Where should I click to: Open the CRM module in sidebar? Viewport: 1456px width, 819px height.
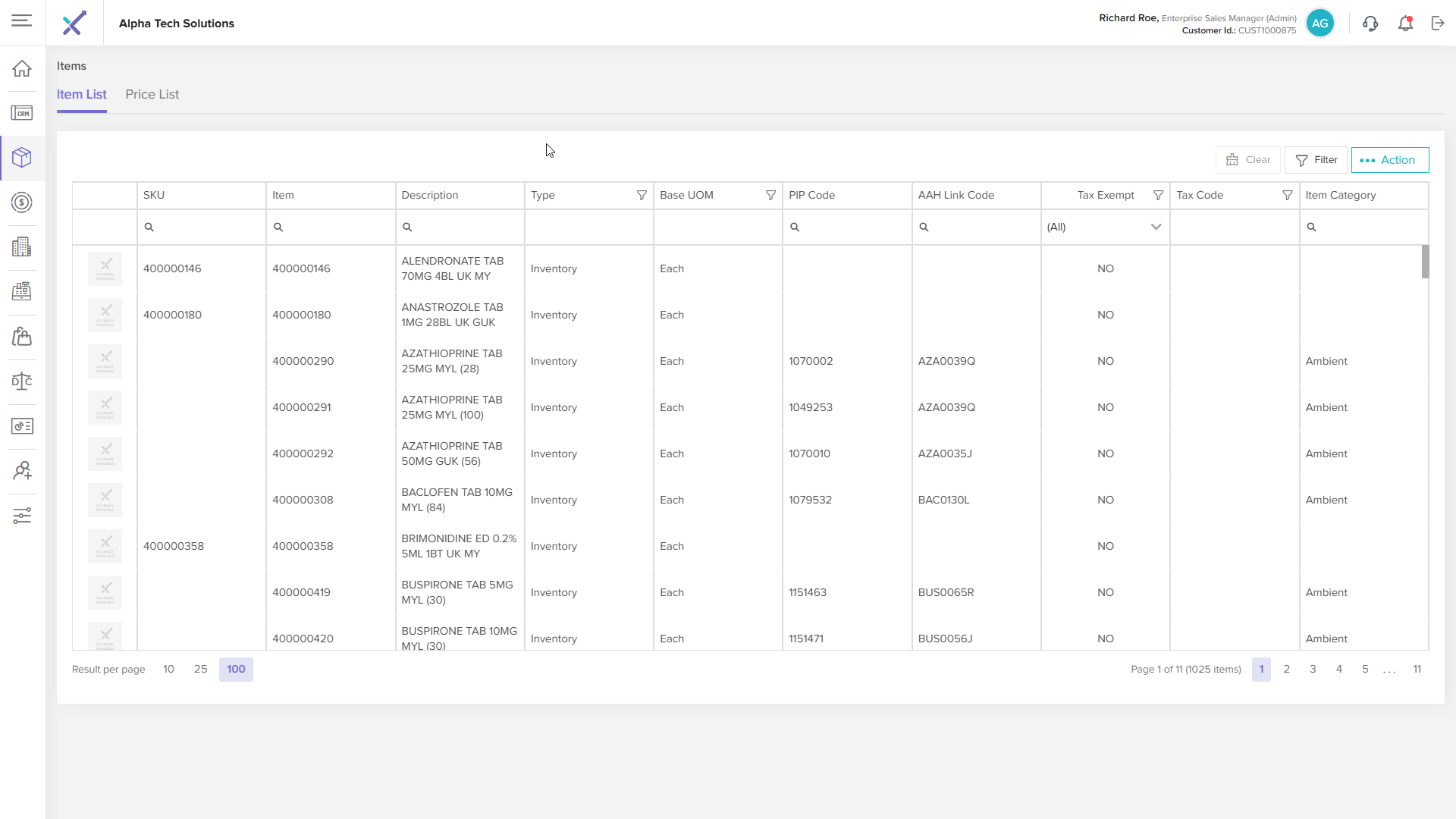22,113
